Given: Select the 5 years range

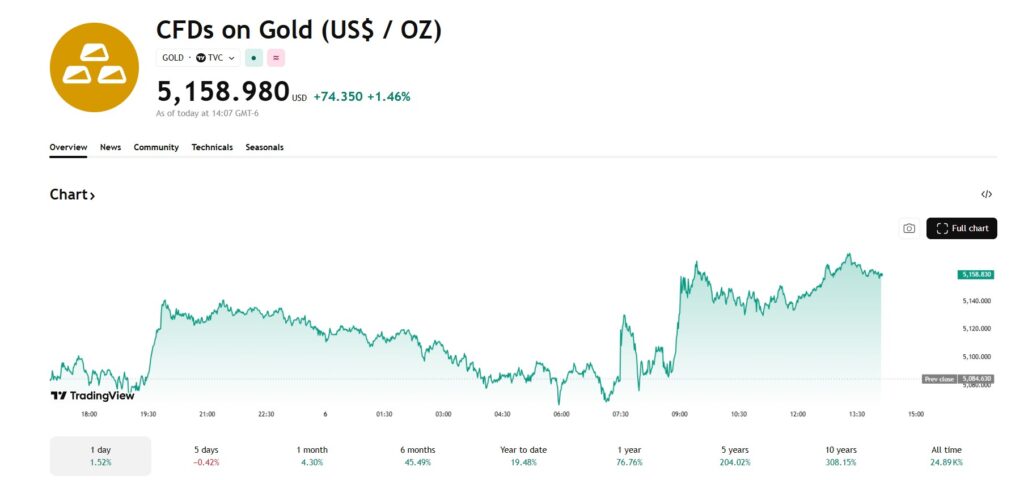Looking at the screenshot, I should [x=735, y=456].
